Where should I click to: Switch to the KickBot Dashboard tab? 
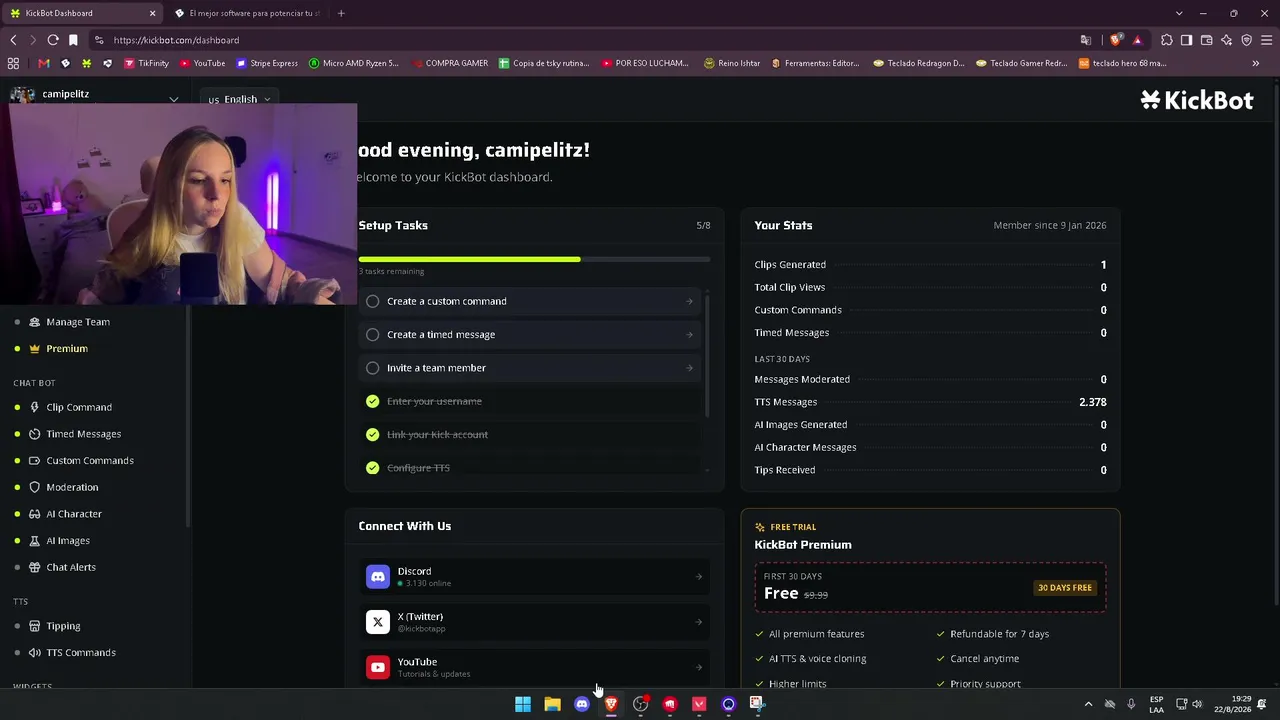[78, 13]
